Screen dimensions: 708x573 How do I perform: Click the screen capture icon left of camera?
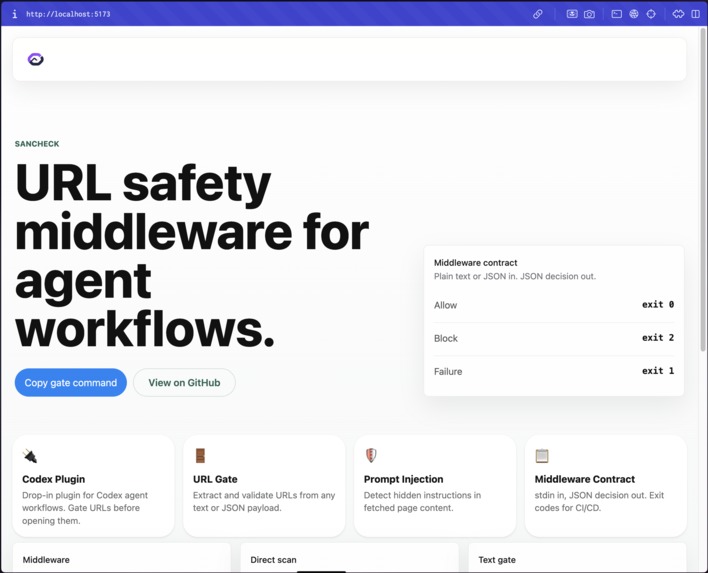click(x=572, y=14)
